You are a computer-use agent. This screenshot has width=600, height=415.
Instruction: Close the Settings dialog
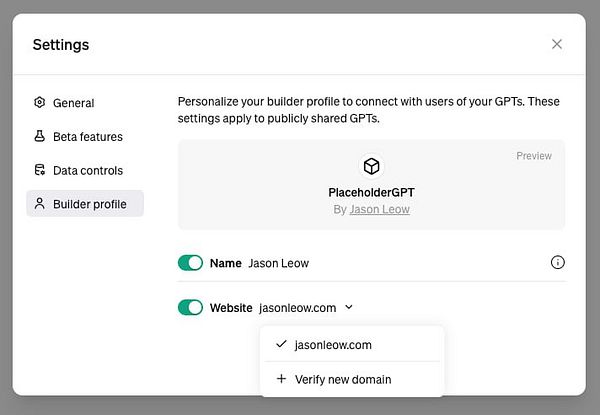coord(557,44)
